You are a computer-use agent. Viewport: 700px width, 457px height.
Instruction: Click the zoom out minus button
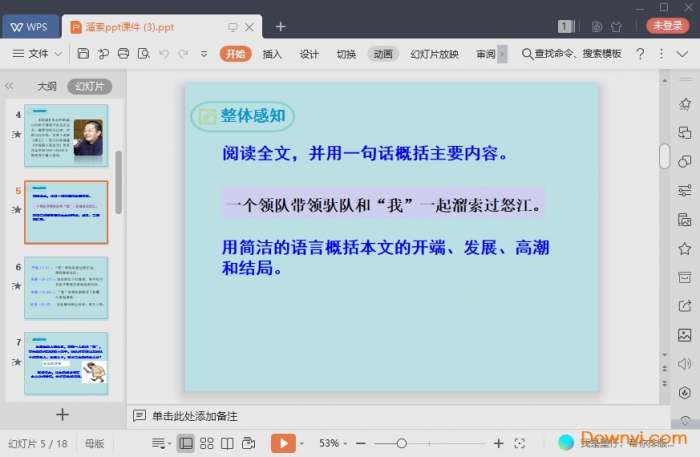click(x=361, y=443)
